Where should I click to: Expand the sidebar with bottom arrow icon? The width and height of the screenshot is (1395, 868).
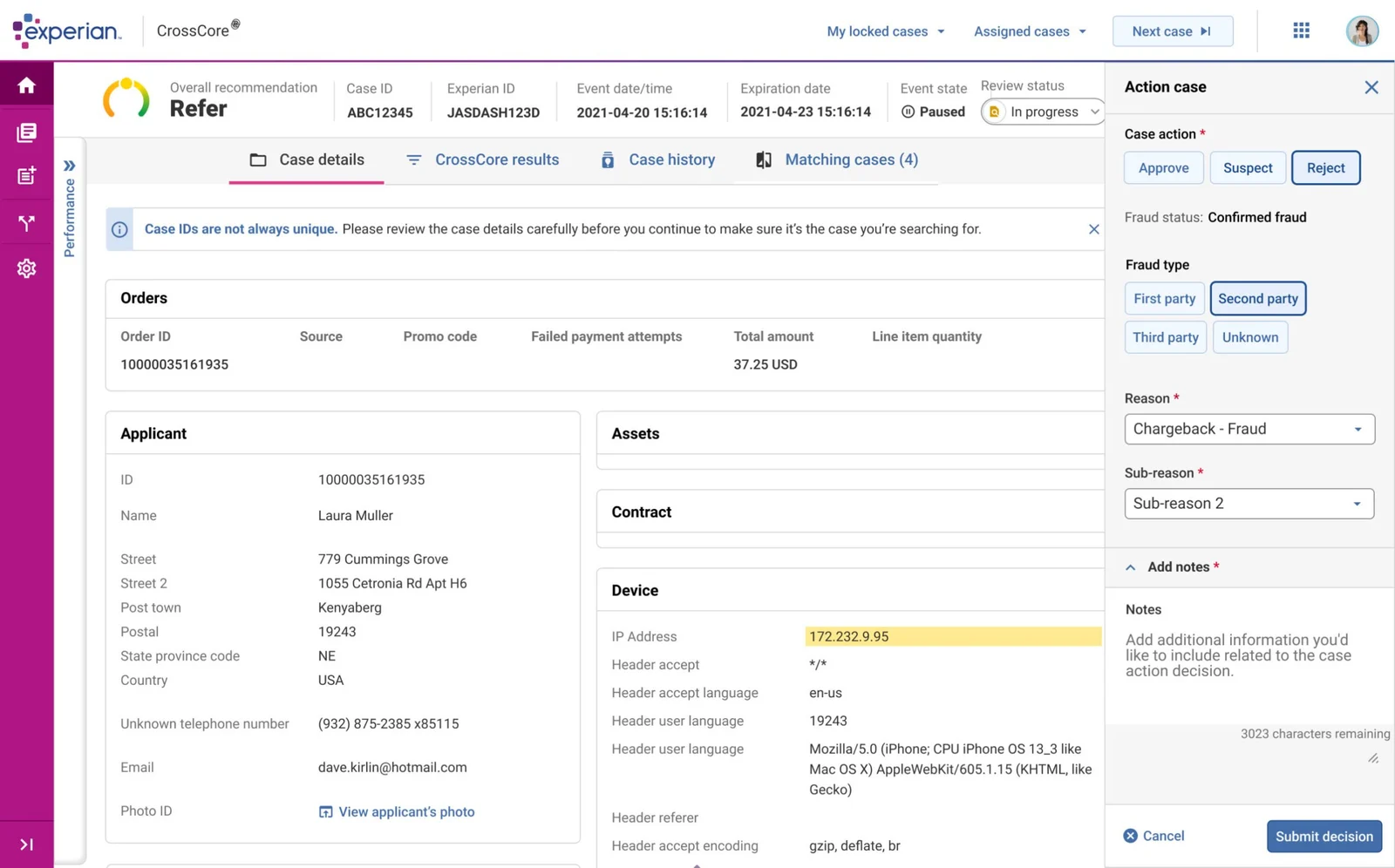tap(26, 844)
